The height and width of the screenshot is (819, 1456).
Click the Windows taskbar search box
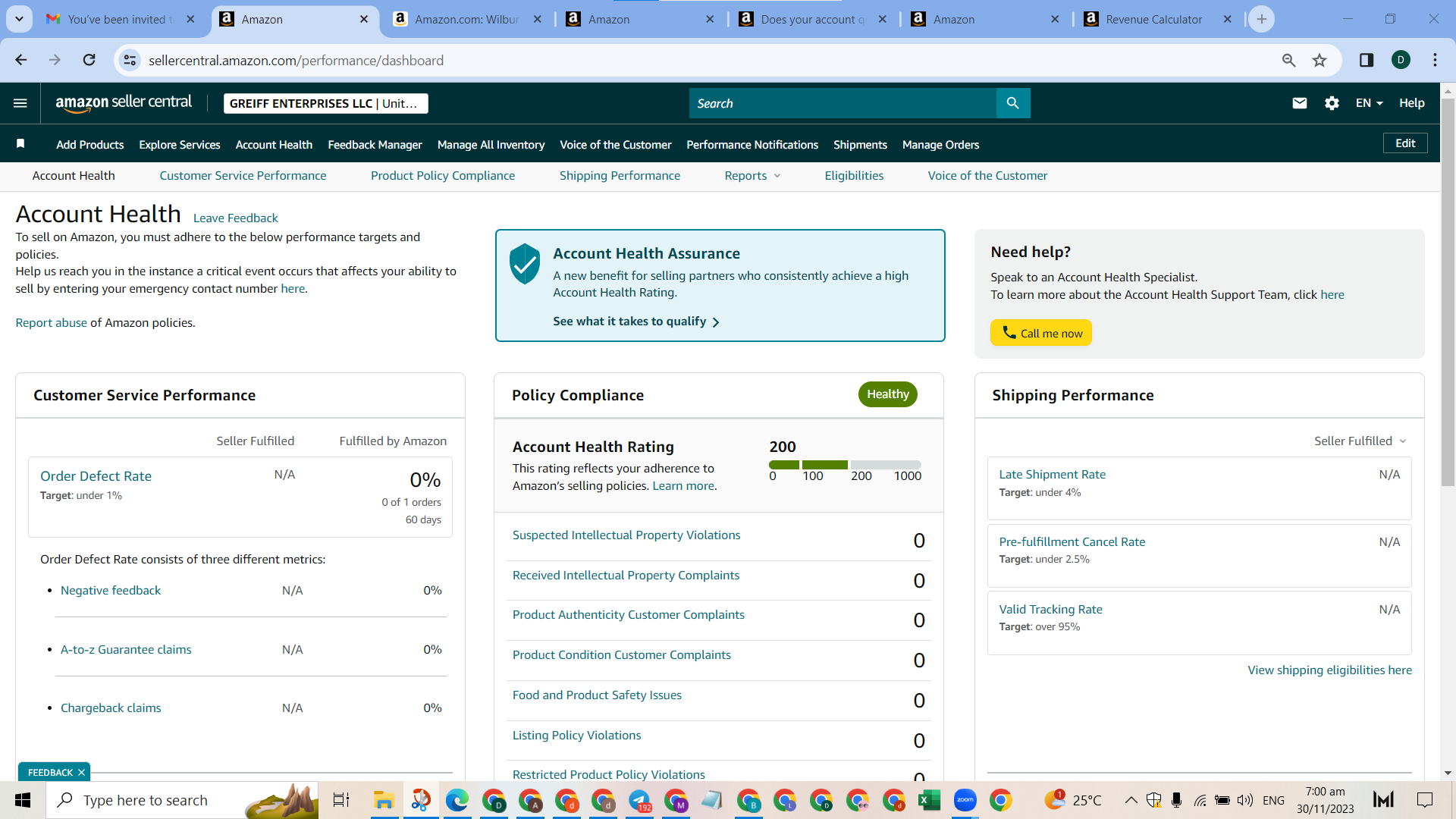pos(182,800)
